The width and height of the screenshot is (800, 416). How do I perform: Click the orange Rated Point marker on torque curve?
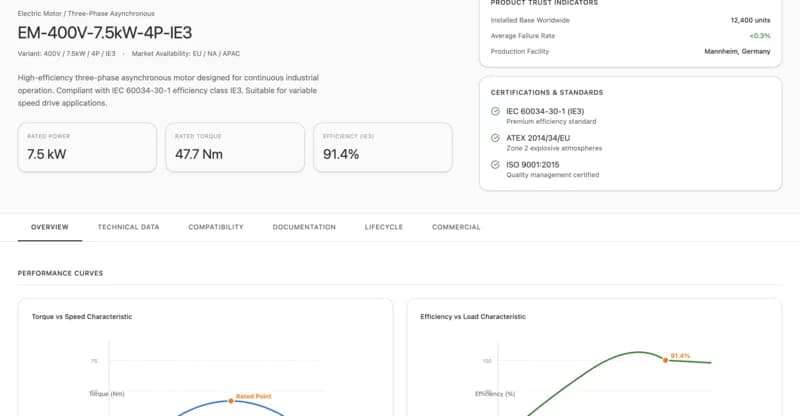[x=231, y=401]
